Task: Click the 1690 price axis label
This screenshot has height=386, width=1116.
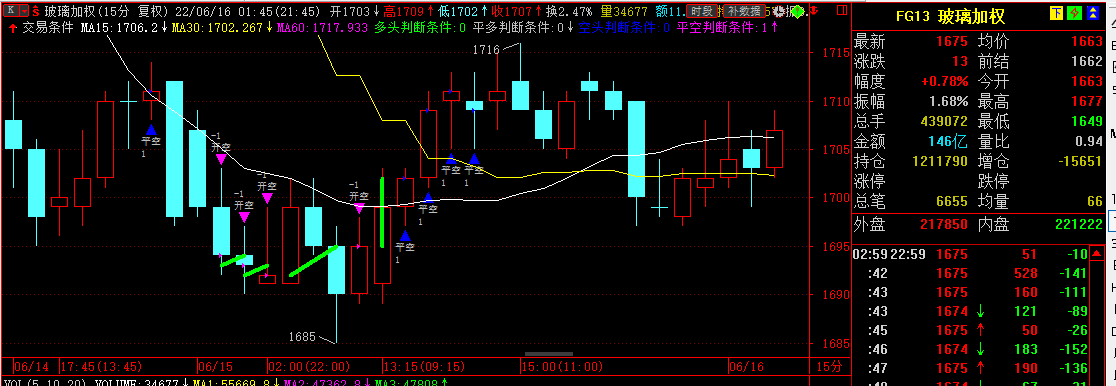Action: [835, 294]
